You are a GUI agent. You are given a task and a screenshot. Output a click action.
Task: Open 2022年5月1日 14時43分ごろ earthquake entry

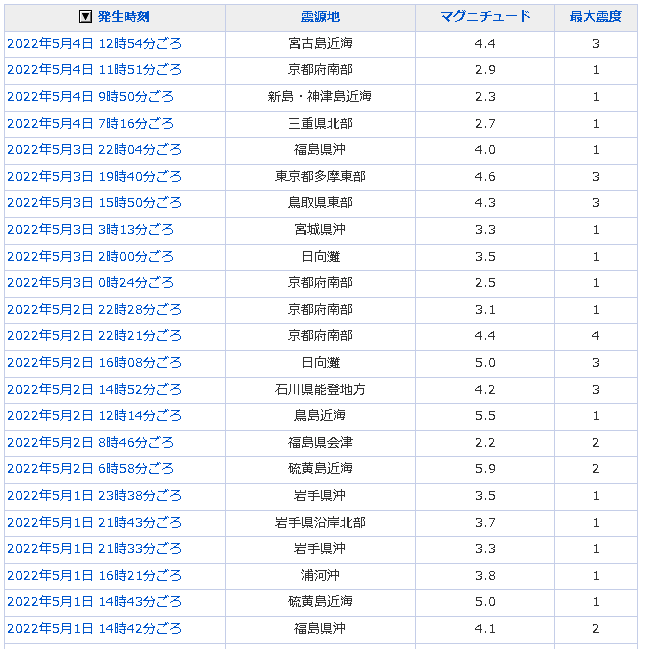tap(94, 602)
